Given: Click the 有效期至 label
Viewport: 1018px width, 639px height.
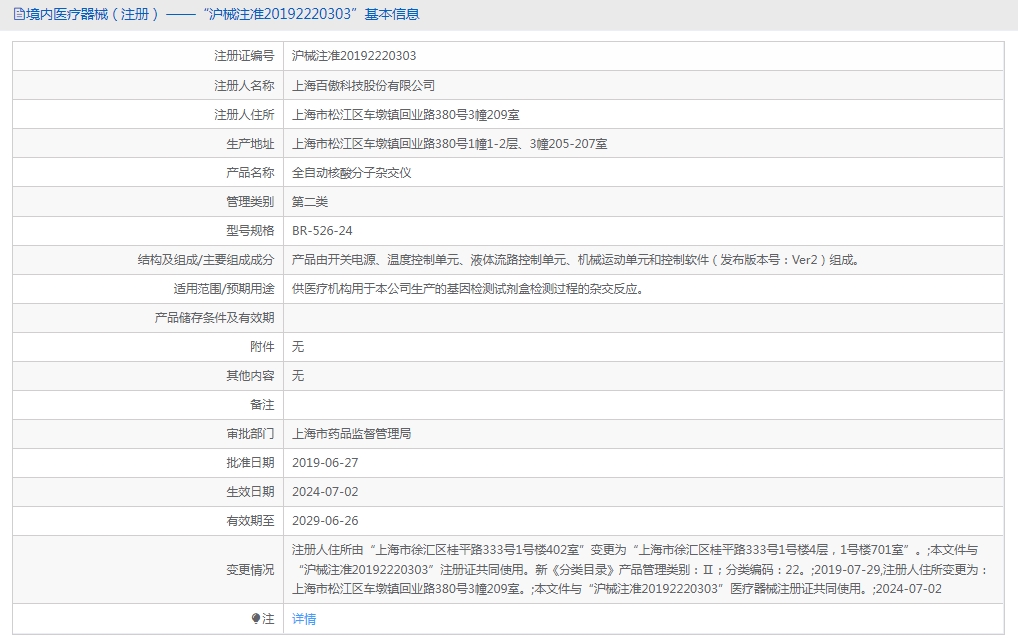Looking at the screenshot, I should click(250, 521).
